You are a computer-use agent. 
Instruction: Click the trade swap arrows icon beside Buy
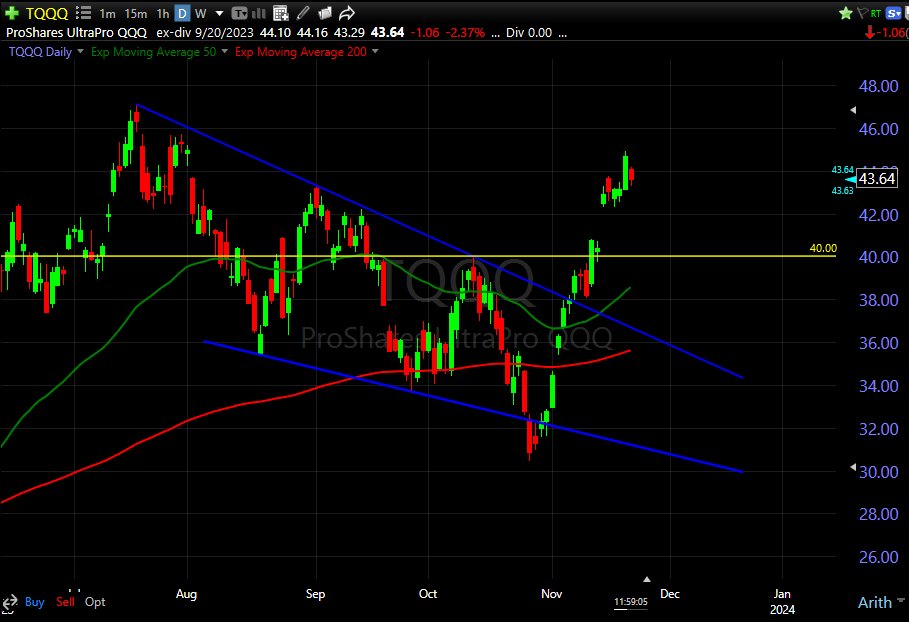point(9,602)
